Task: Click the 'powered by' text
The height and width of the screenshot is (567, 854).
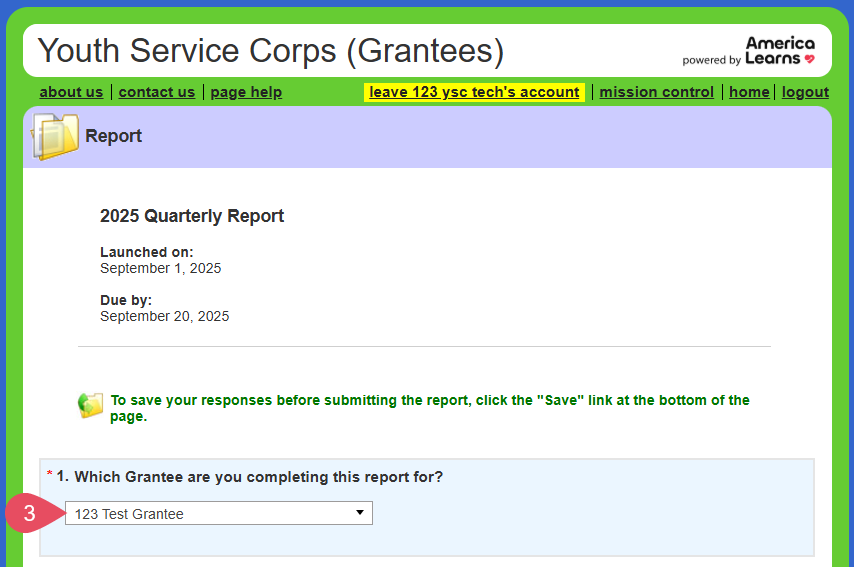Action: [x=711, y=60]
